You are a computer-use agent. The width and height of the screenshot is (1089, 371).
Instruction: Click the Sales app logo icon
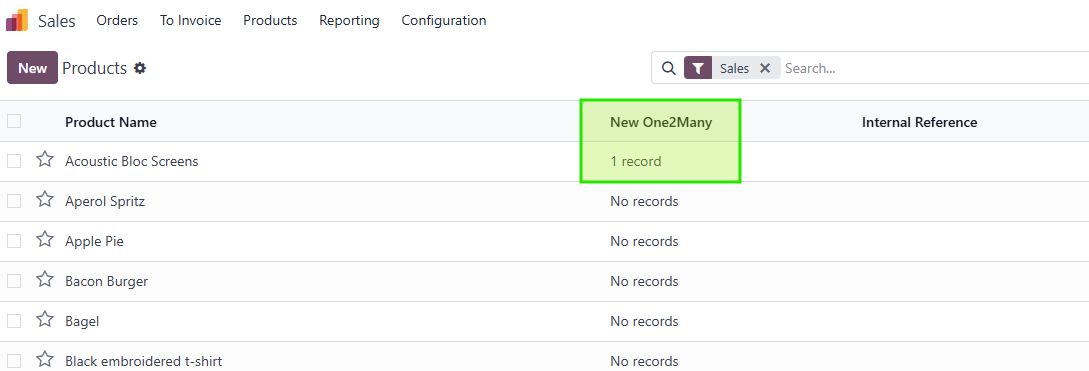pos(17,20)
